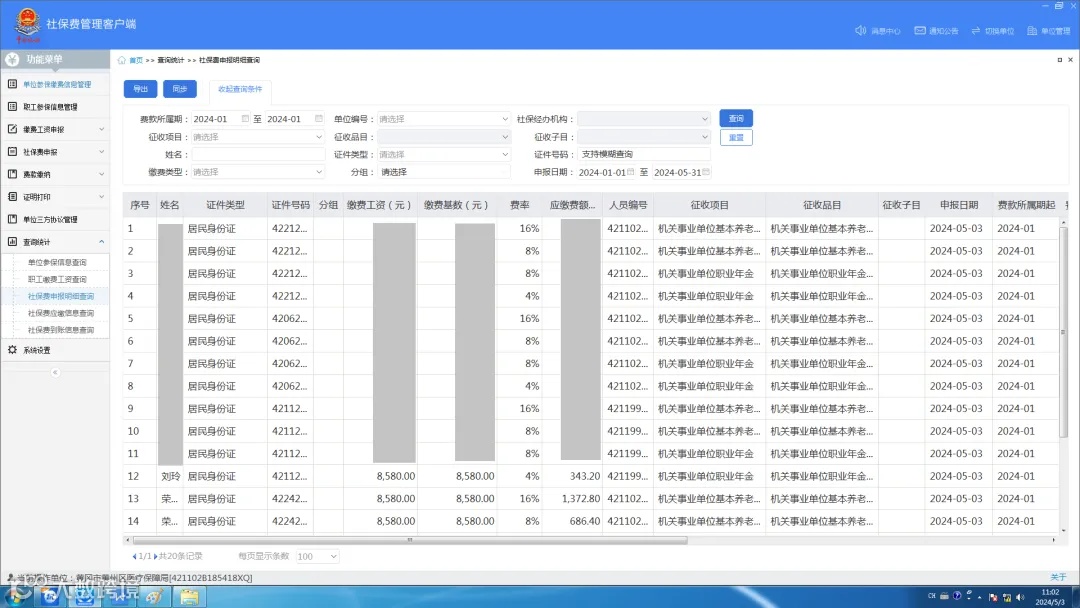1080x608 pixels.
Task: Switch to 收起查询条件 tab
Action: pos(240,90)
